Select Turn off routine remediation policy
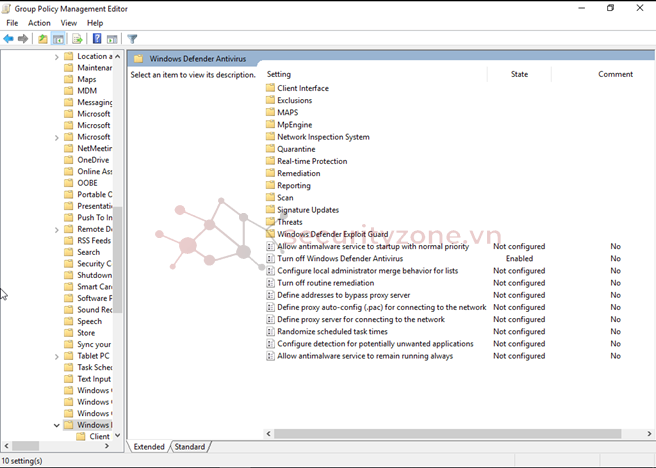The width and height of the screenshot is (656, 468). pos(326,283)
